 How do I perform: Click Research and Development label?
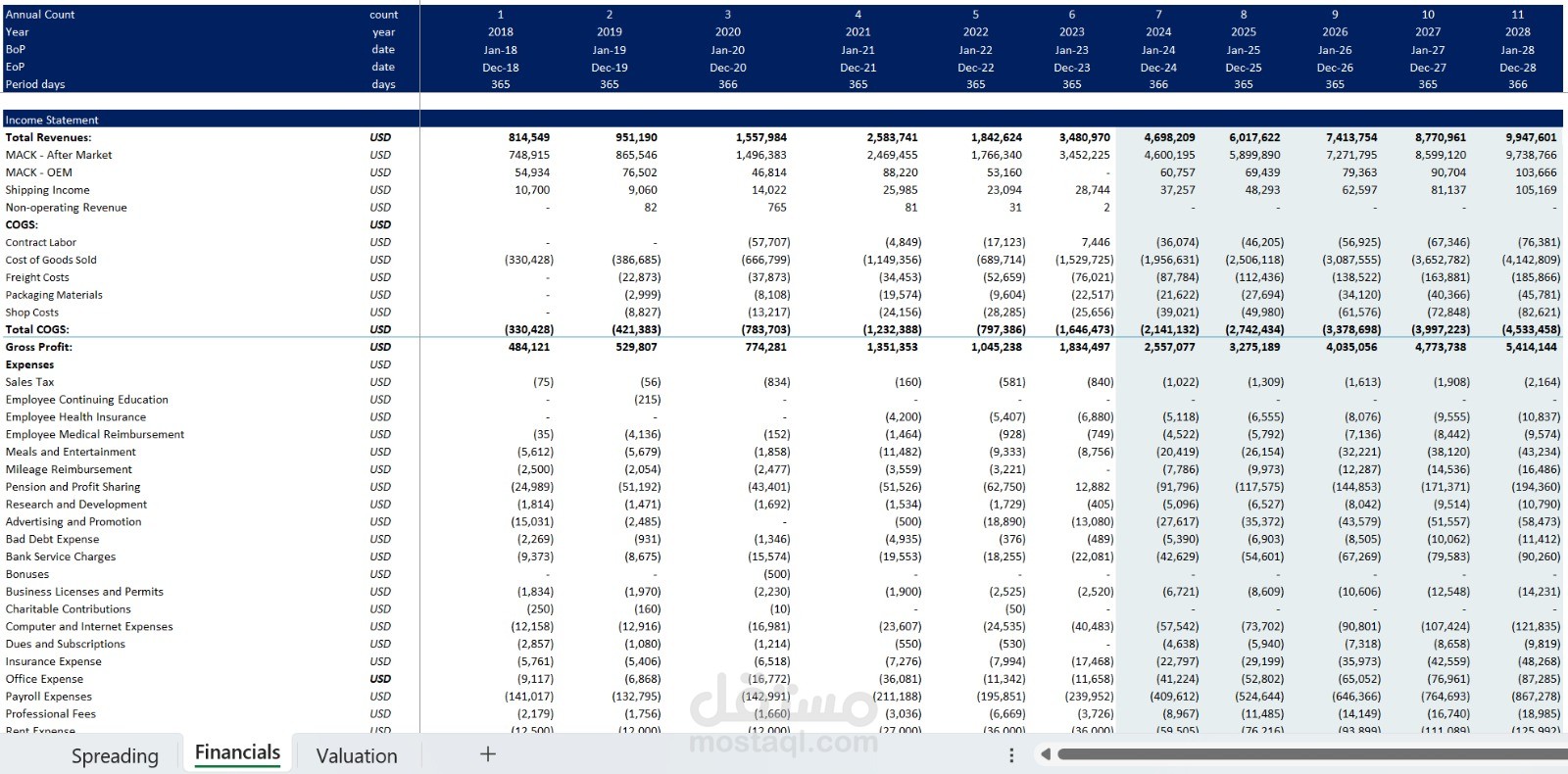(x=76, y=505)
